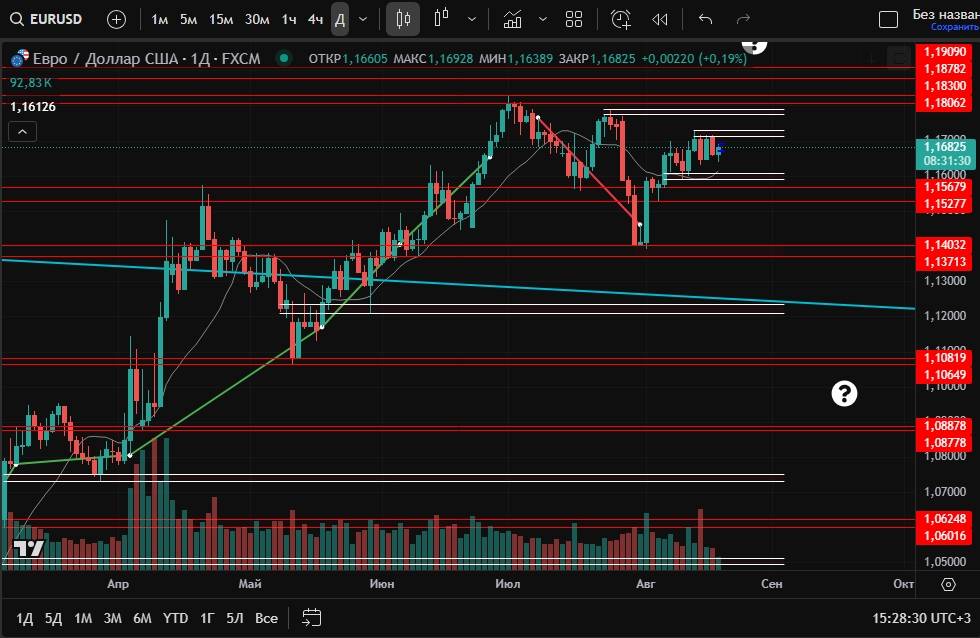Screen dimensions: 980x638
Task: Open the go-to-date calendar icon
Action: pos(311,617)
